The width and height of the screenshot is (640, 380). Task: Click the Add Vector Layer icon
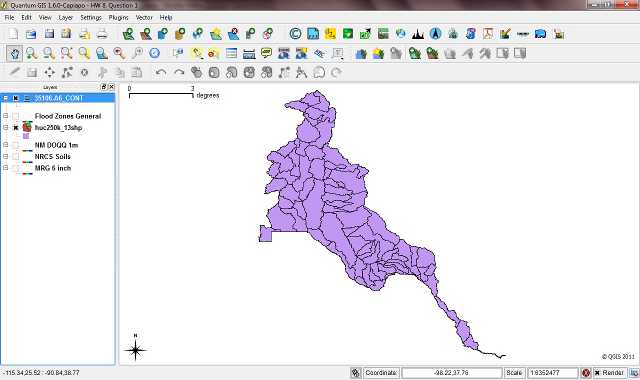pyautogui.click(x=128, y=34)
